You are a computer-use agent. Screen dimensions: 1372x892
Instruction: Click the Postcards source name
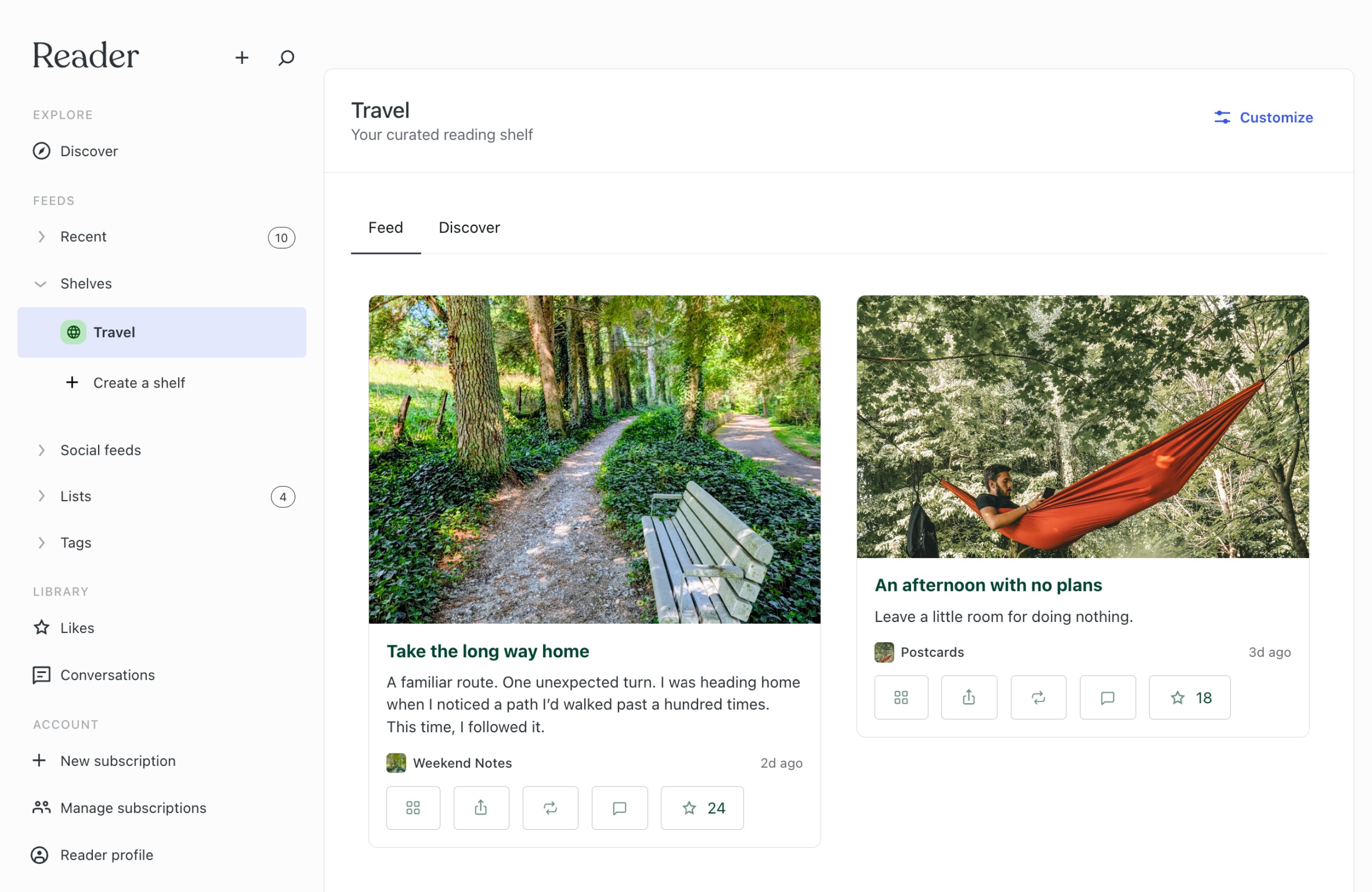(932, 652)
